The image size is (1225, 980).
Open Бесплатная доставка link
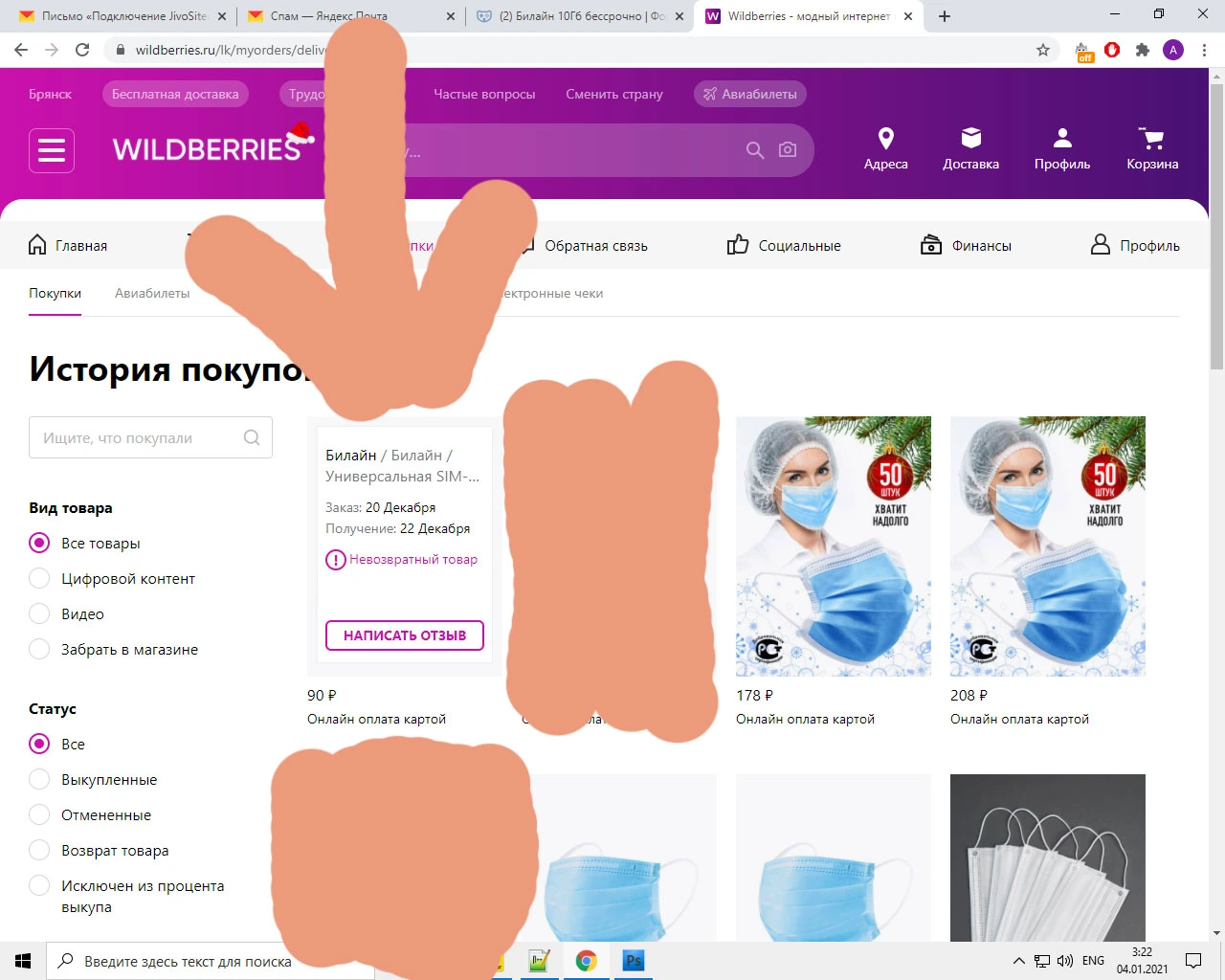[x=175, y=94]
